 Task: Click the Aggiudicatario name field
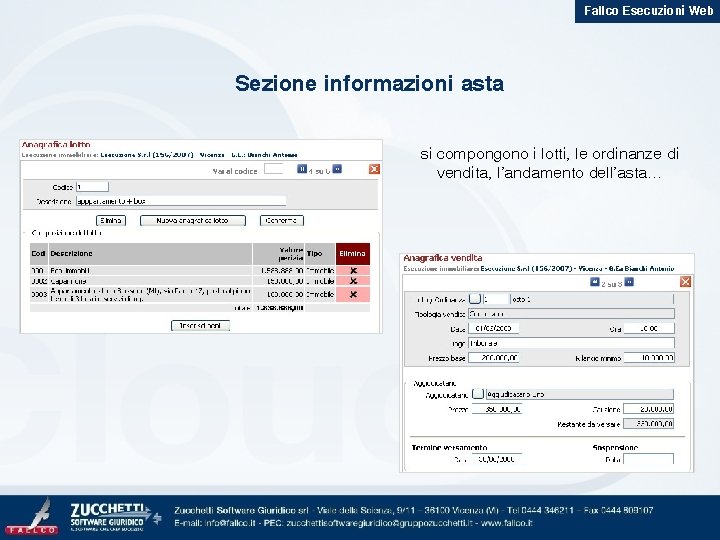(x=580, y=394)
